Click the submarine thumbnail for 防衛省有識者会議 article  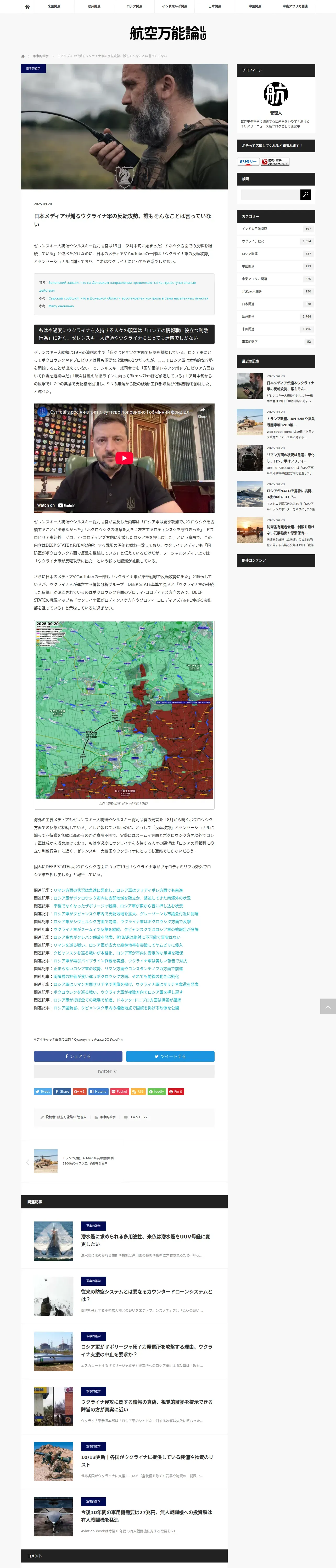pos(249,530)
